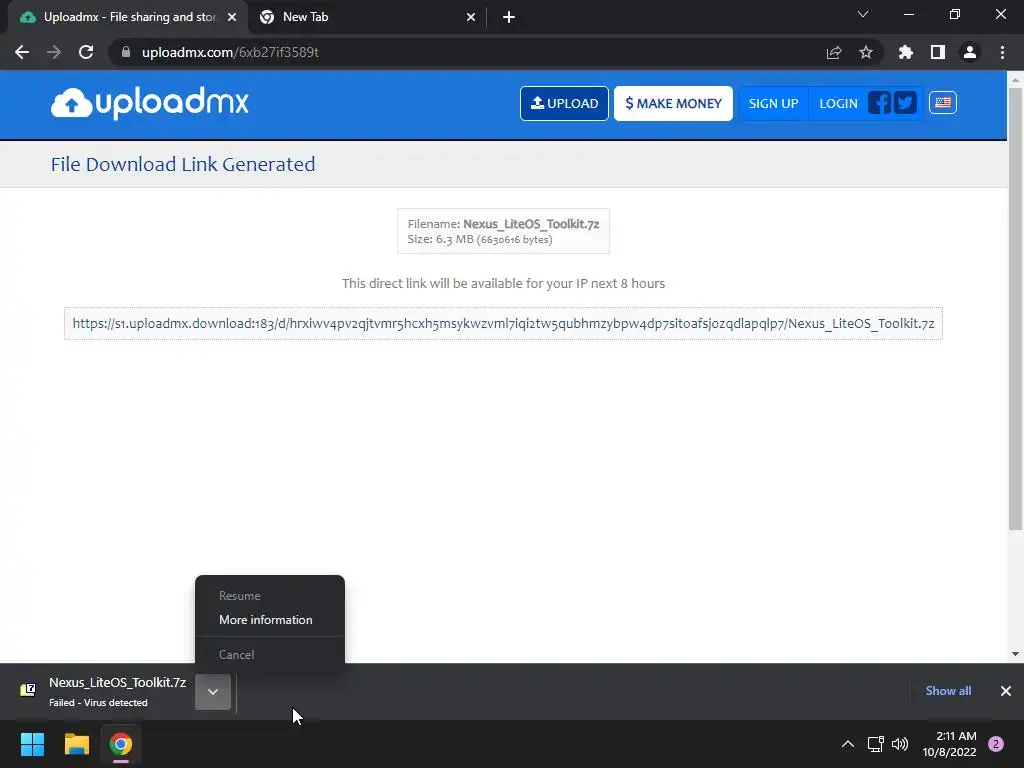The height and width of the screenshot is (768, 1024).
Task: View site info via the lock icon
Action: tap(126, 52)
